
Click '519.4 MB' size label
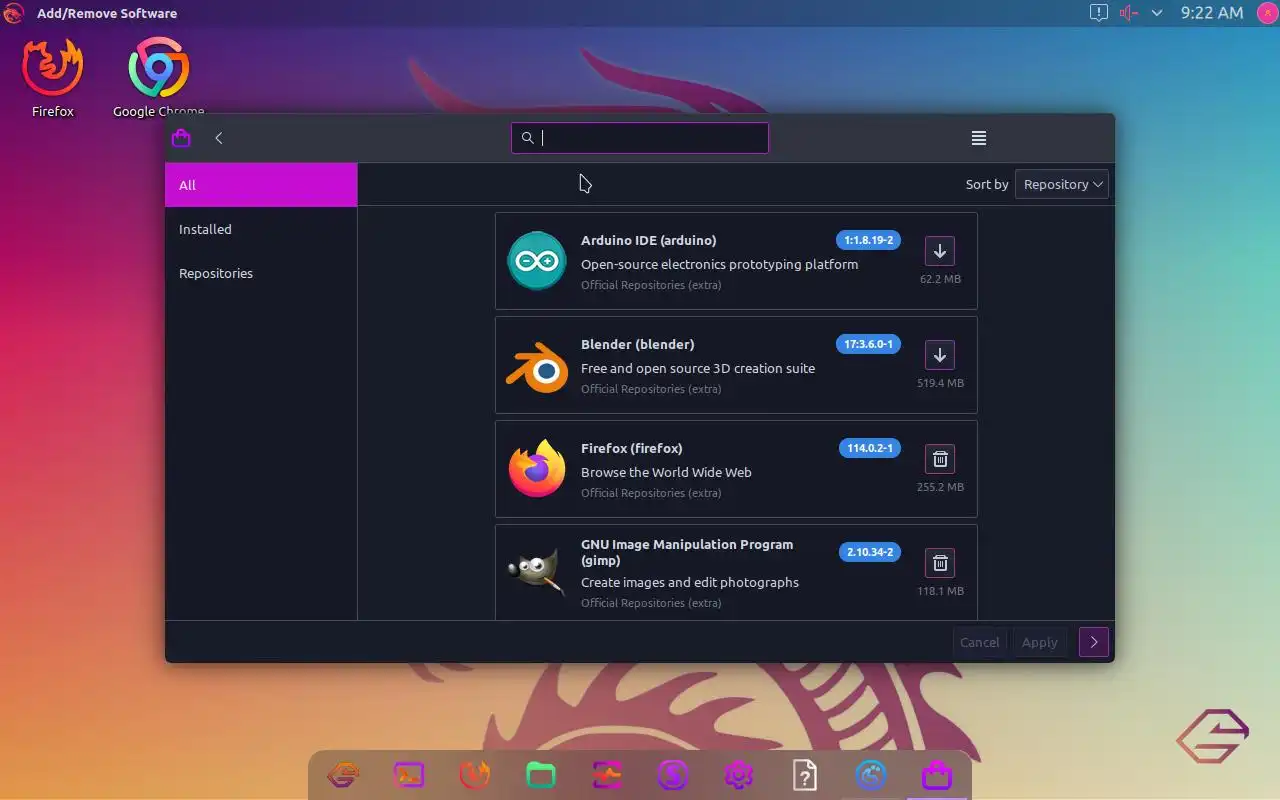[x=940, y=383]
